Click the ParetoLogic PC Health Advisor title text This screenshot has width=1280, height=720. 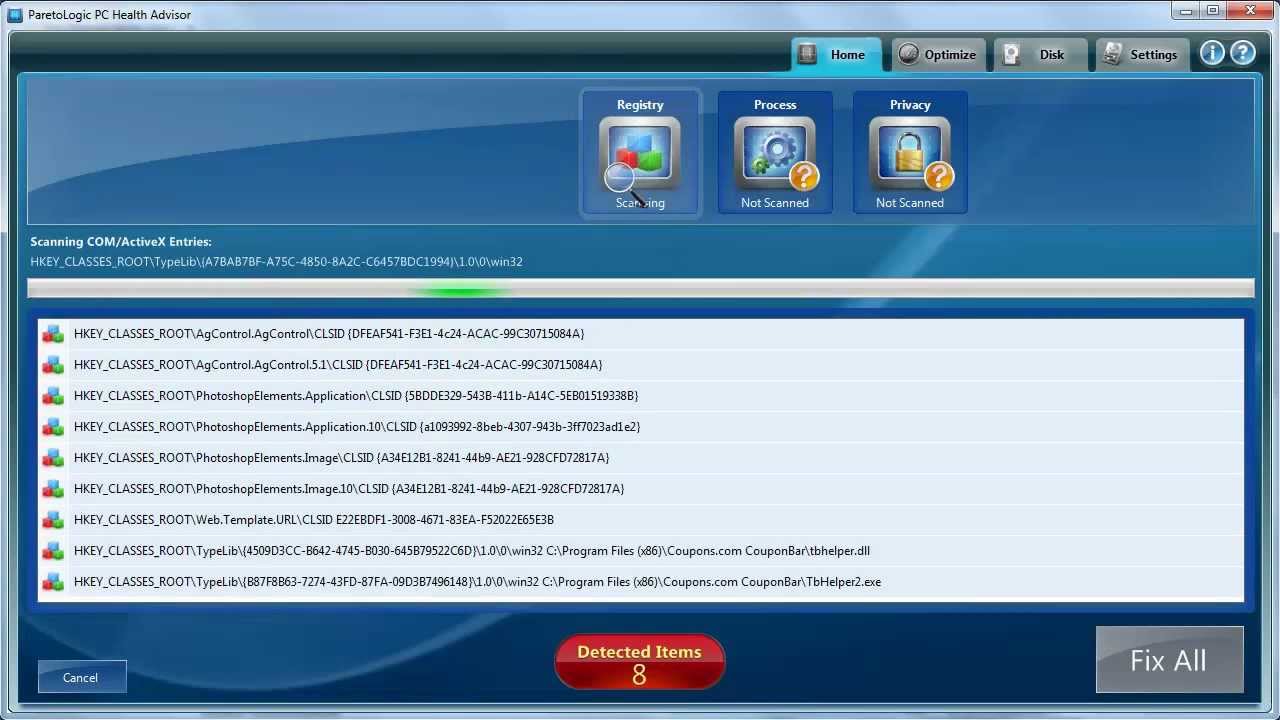[110, 15]
